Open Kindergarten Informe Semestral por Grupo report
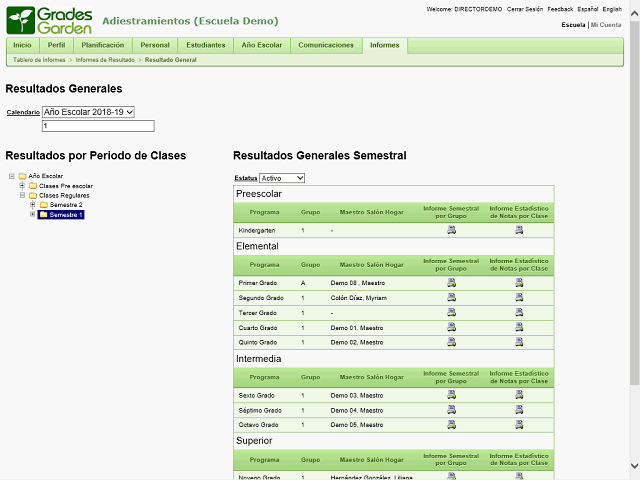This screenshot has height=480, width=640. (x=451, y=230)
